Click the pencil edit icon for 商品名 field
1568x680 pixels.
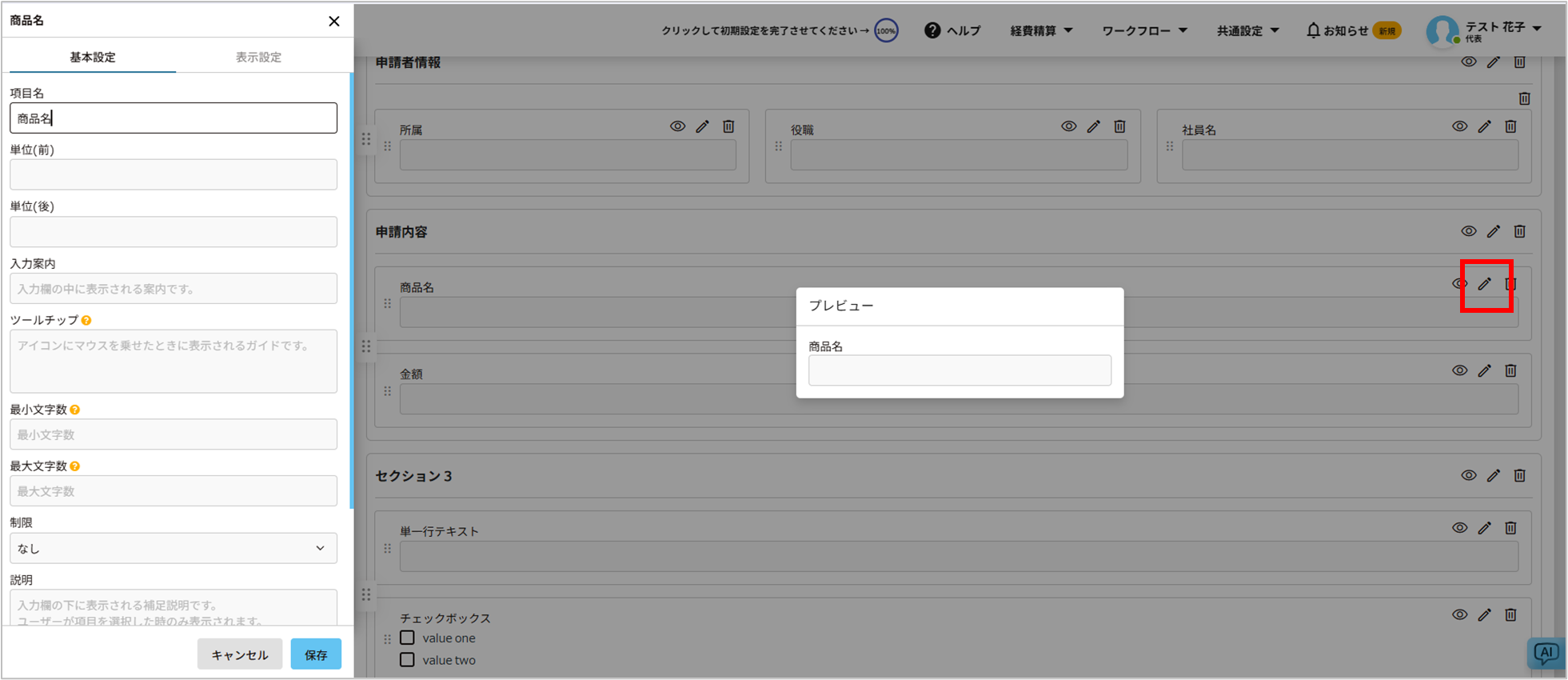pos(1485,284)
